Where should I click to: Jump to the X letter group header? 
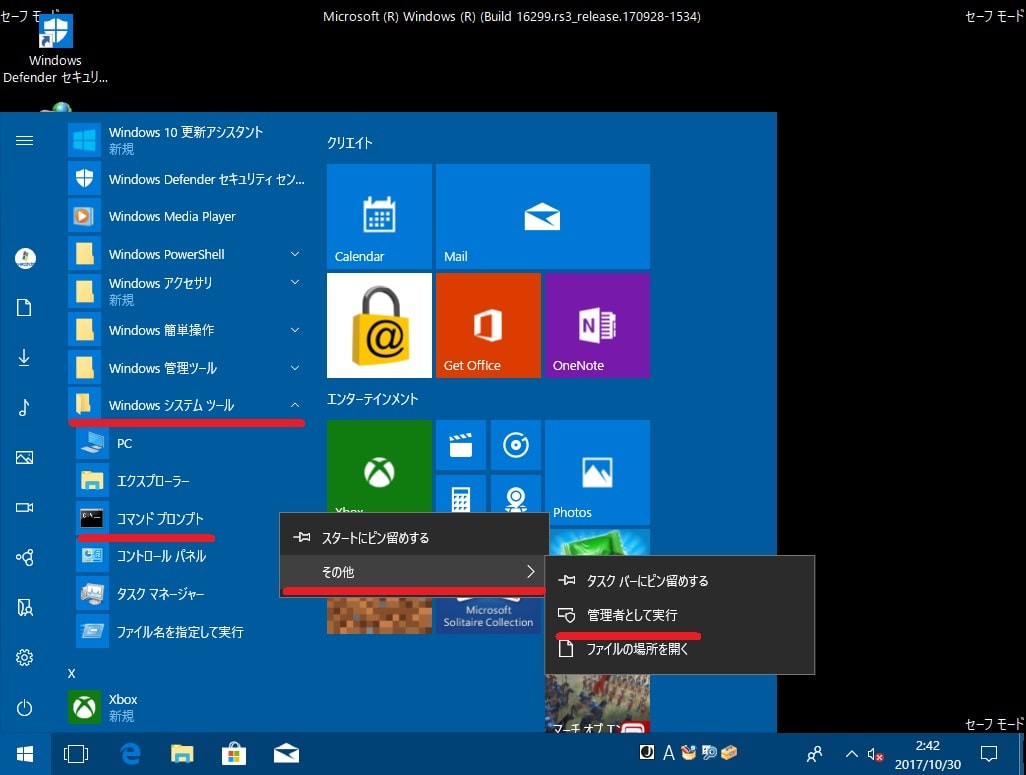(71, 673)
